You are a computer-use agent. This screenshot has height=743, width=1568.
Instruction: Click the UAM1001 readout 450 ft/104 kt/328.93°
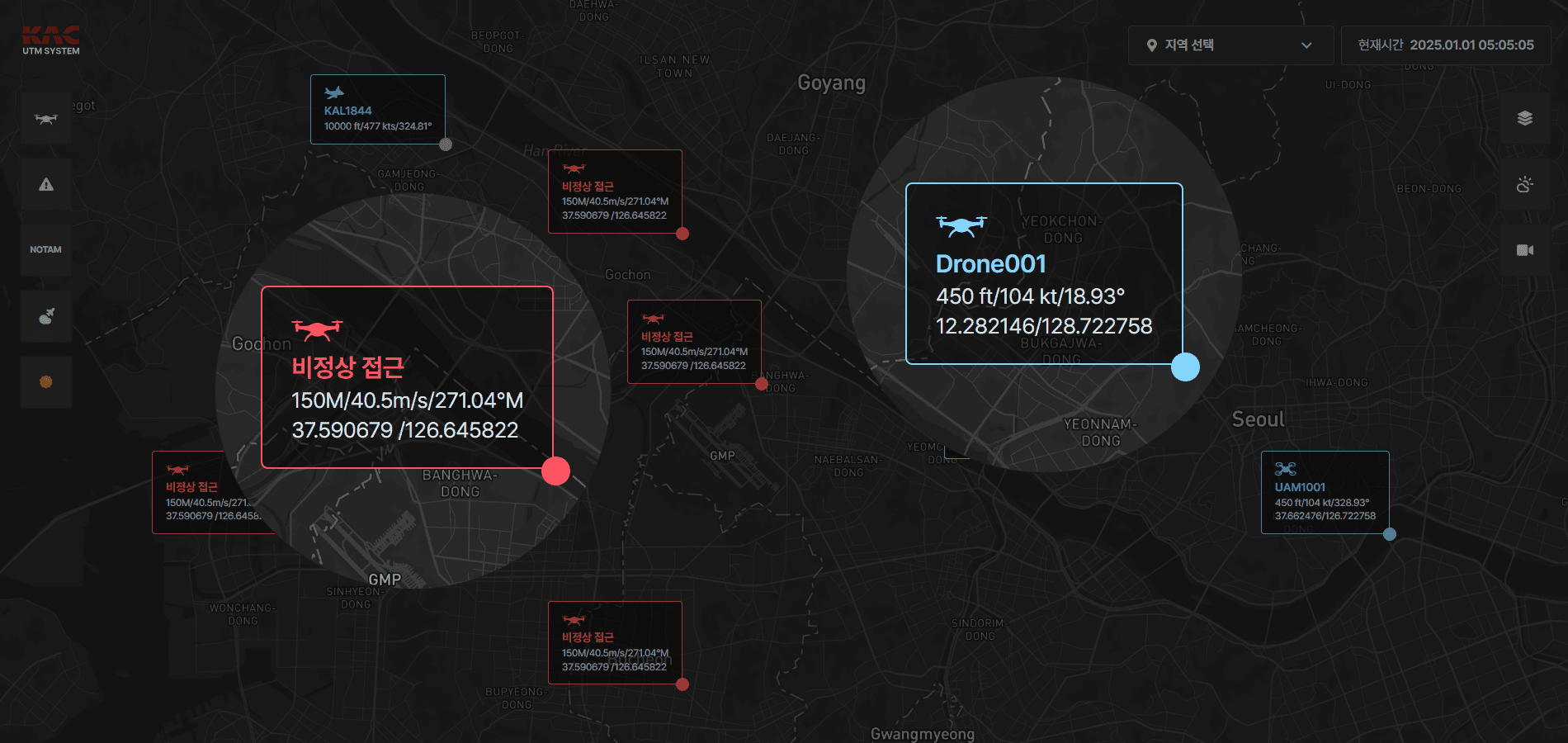coord(1322,503)
